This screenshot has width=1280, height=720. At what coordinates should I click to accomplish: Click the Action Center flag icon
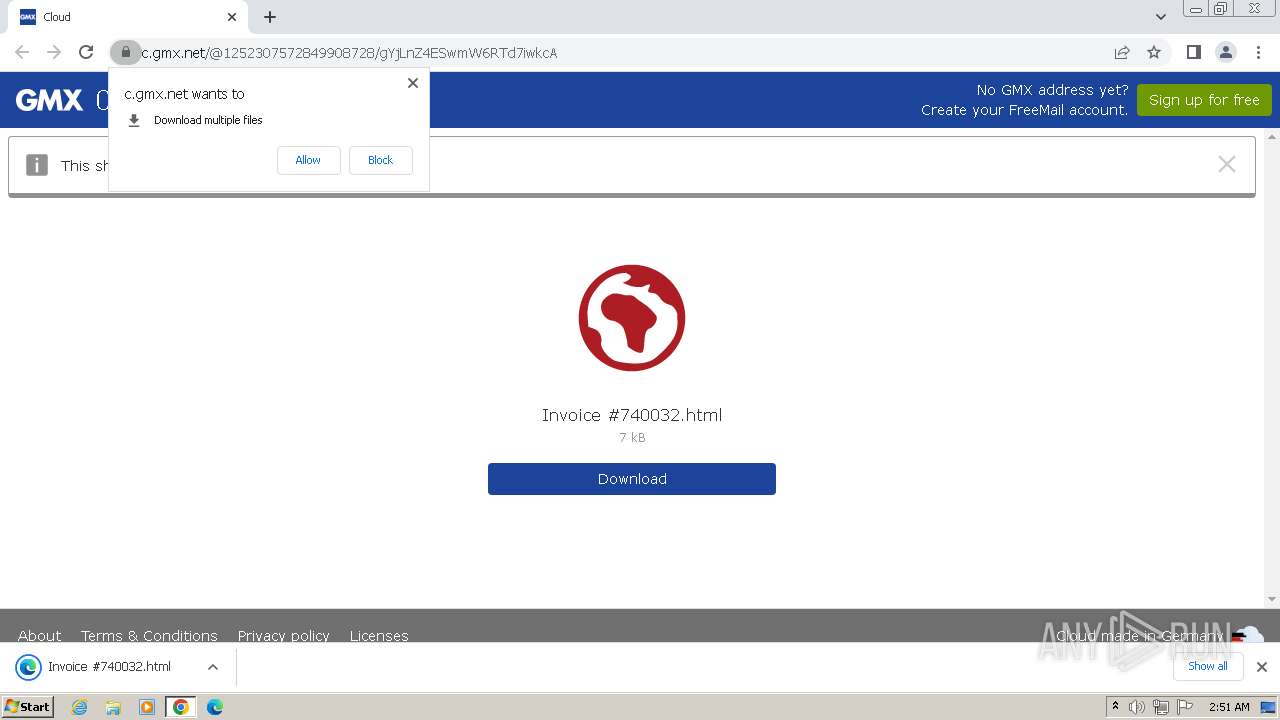tap(1185, 707)
